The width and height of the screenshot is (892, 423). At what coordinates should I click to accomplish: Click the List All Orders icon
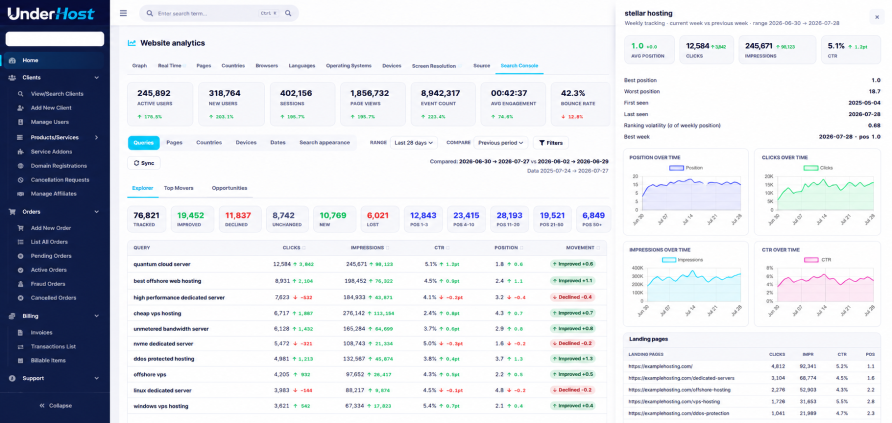(20, 242)
